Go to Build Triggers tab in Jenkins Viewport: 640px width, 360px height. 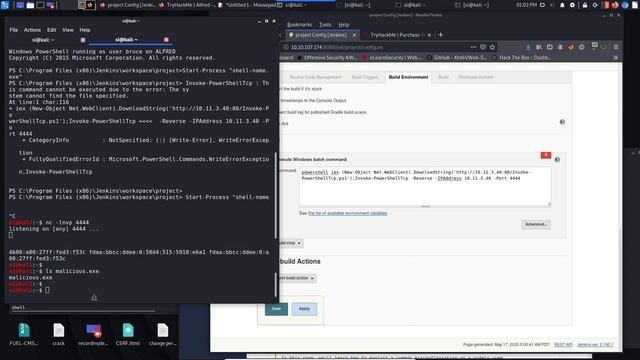tap(364, 77)
